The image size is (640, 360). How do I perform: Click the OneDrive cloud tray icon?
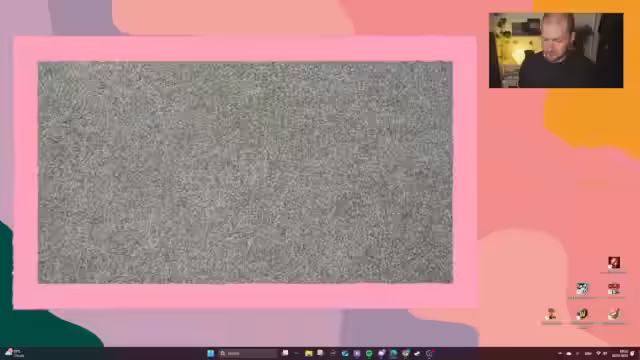tap(569, 353)
